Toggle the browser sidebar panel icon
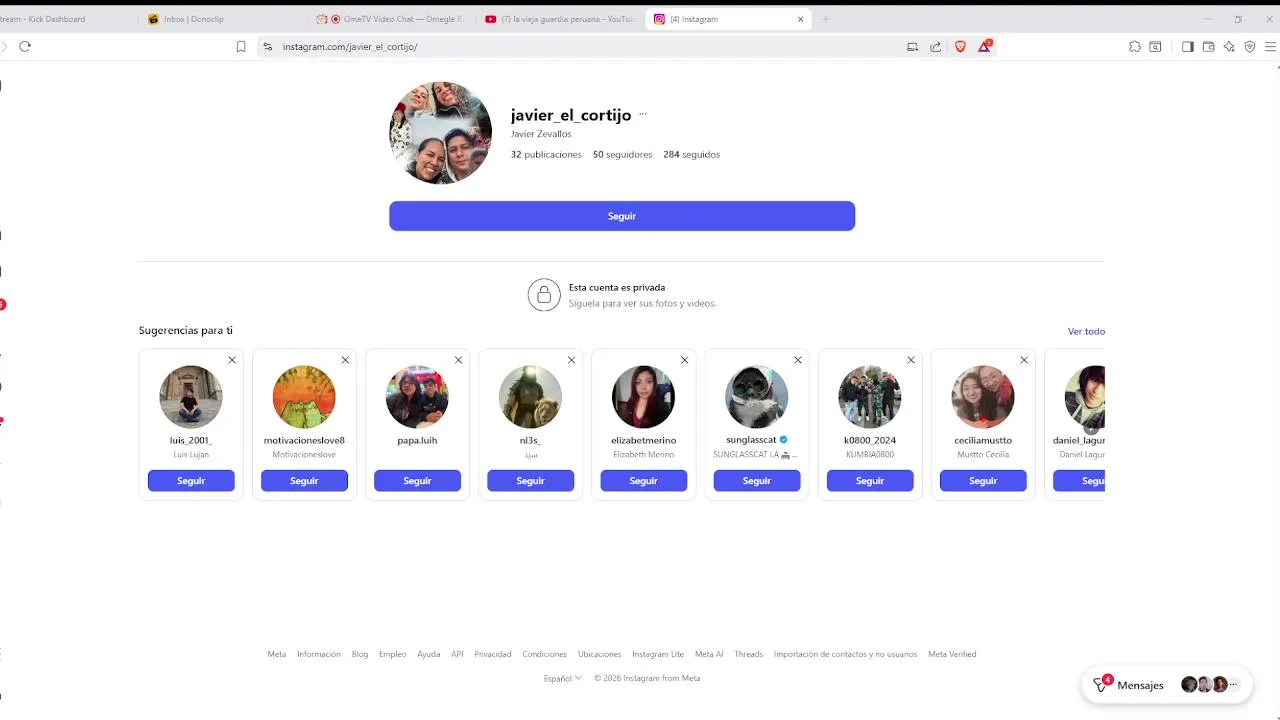The height and width of the screenshot is (720, 1280). click(x=1187, y=46)
